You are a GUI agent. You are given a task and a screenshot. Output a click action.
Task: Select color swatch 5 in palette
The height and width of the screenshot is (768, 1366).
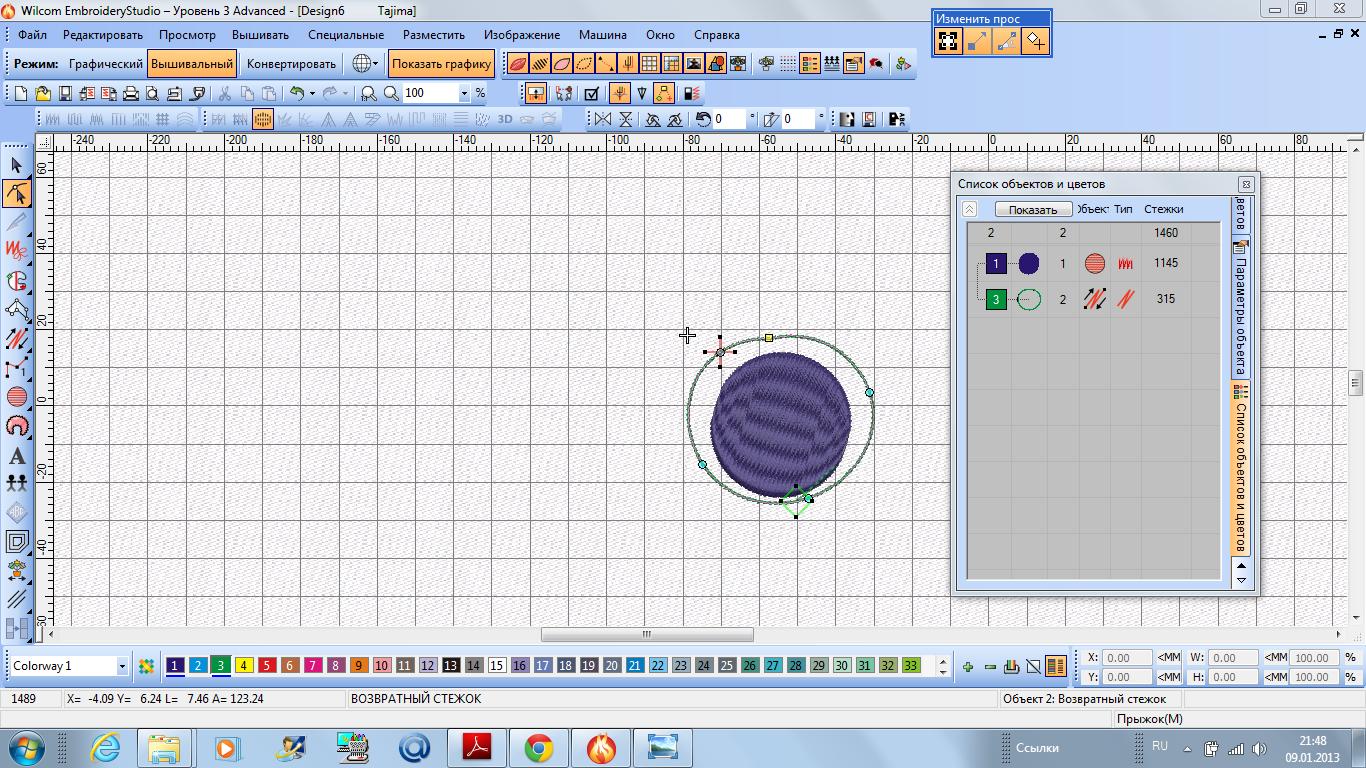pos(267,665)
